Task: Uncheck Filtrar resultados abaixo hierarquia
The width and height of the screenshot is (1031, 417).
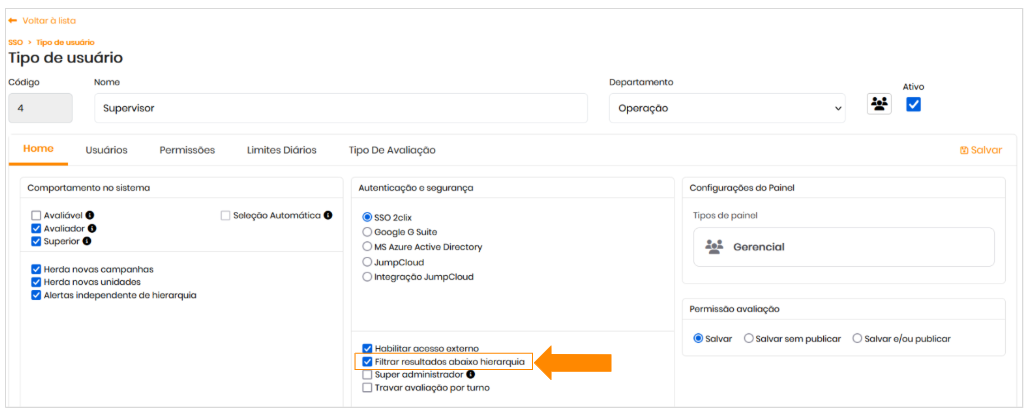Action: [x=367, y=361]
